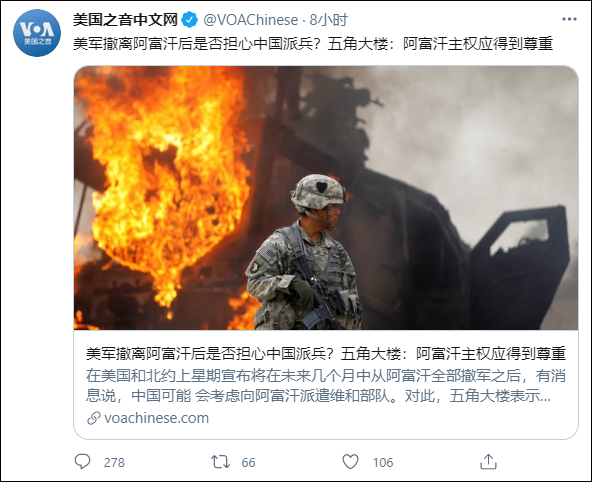
Task: Click the retweet arrows icon
Action: 220,462
